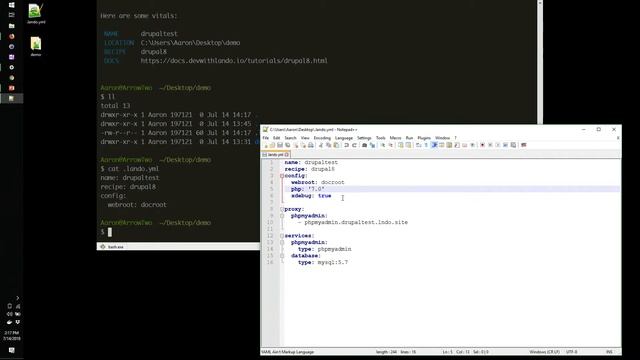Toggle Word Wrap toolbar button
The image size is (640, 360).
(418, 145)
